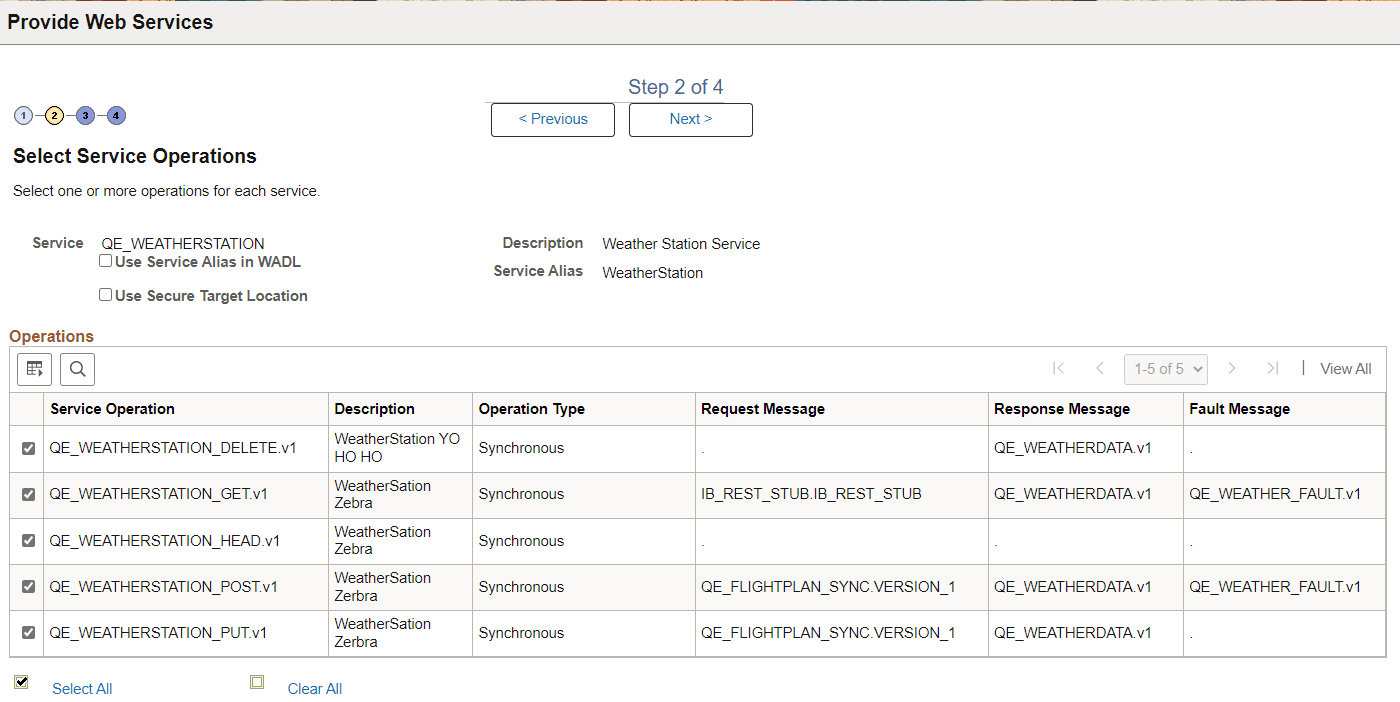Click the View All link
Image resolution: width=1400 pixels, height=702 pixels.
(1345, 368)
